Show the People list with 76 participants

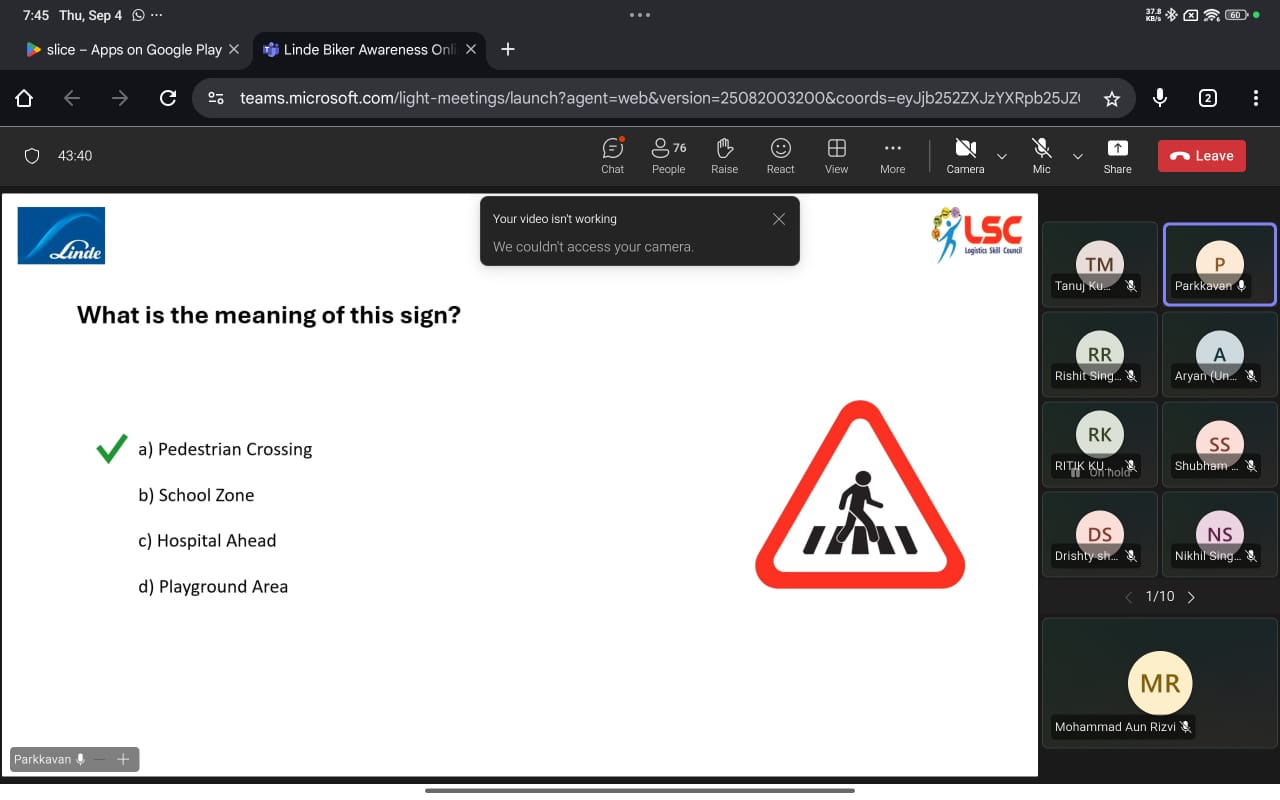[x=668, y=155]
